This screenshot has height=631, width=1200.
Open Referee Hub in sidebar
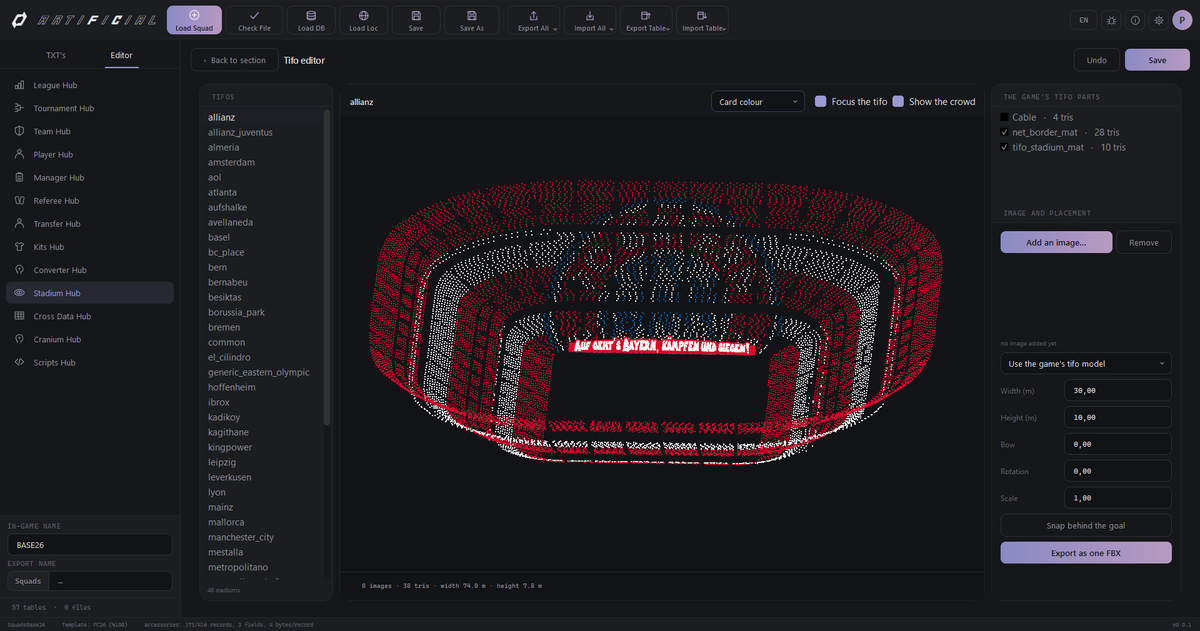click(x=90, y=200)
